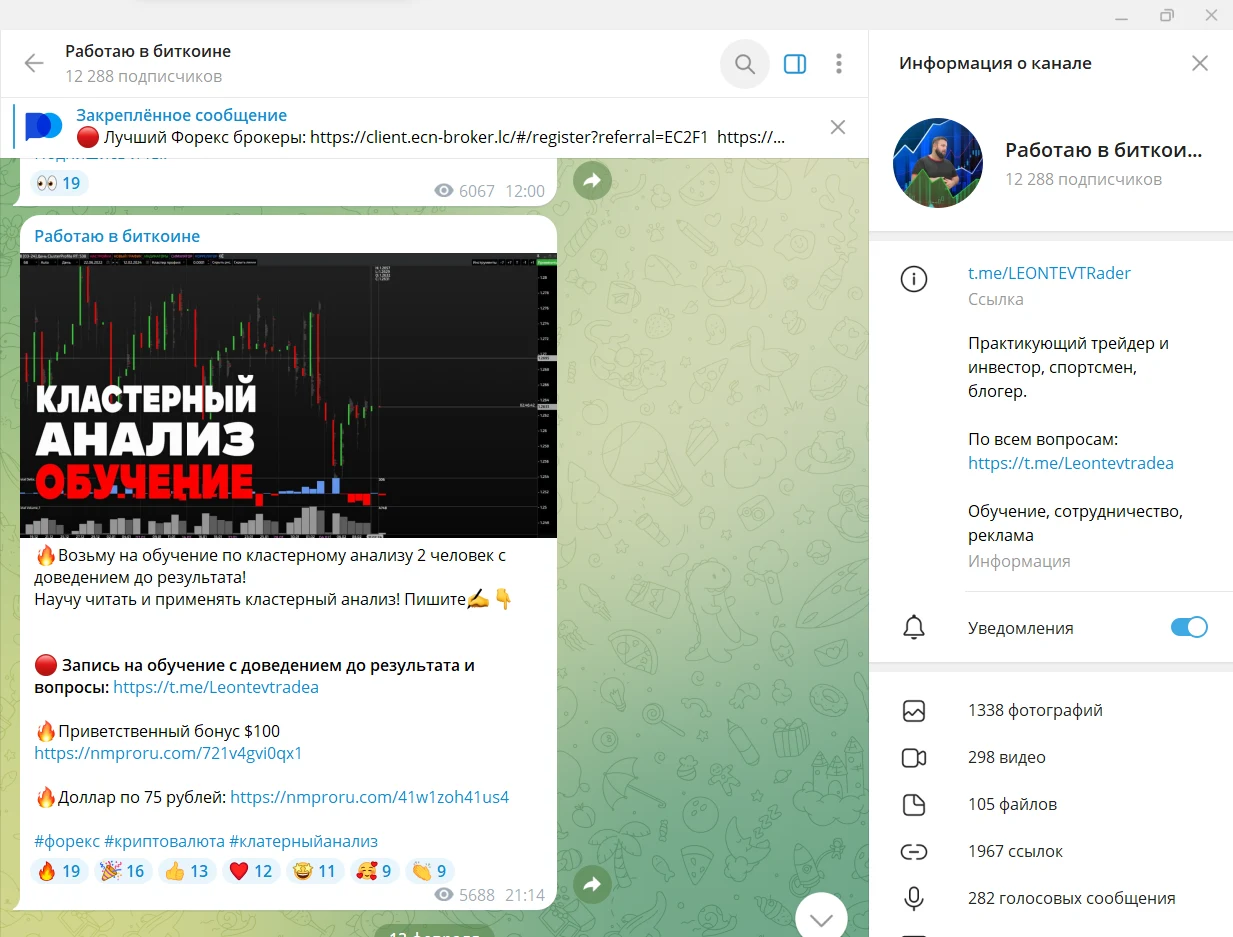This screenshot has width=1233, height=937.
Task: Open the 1967 ссылок section
Action: 1051,852
